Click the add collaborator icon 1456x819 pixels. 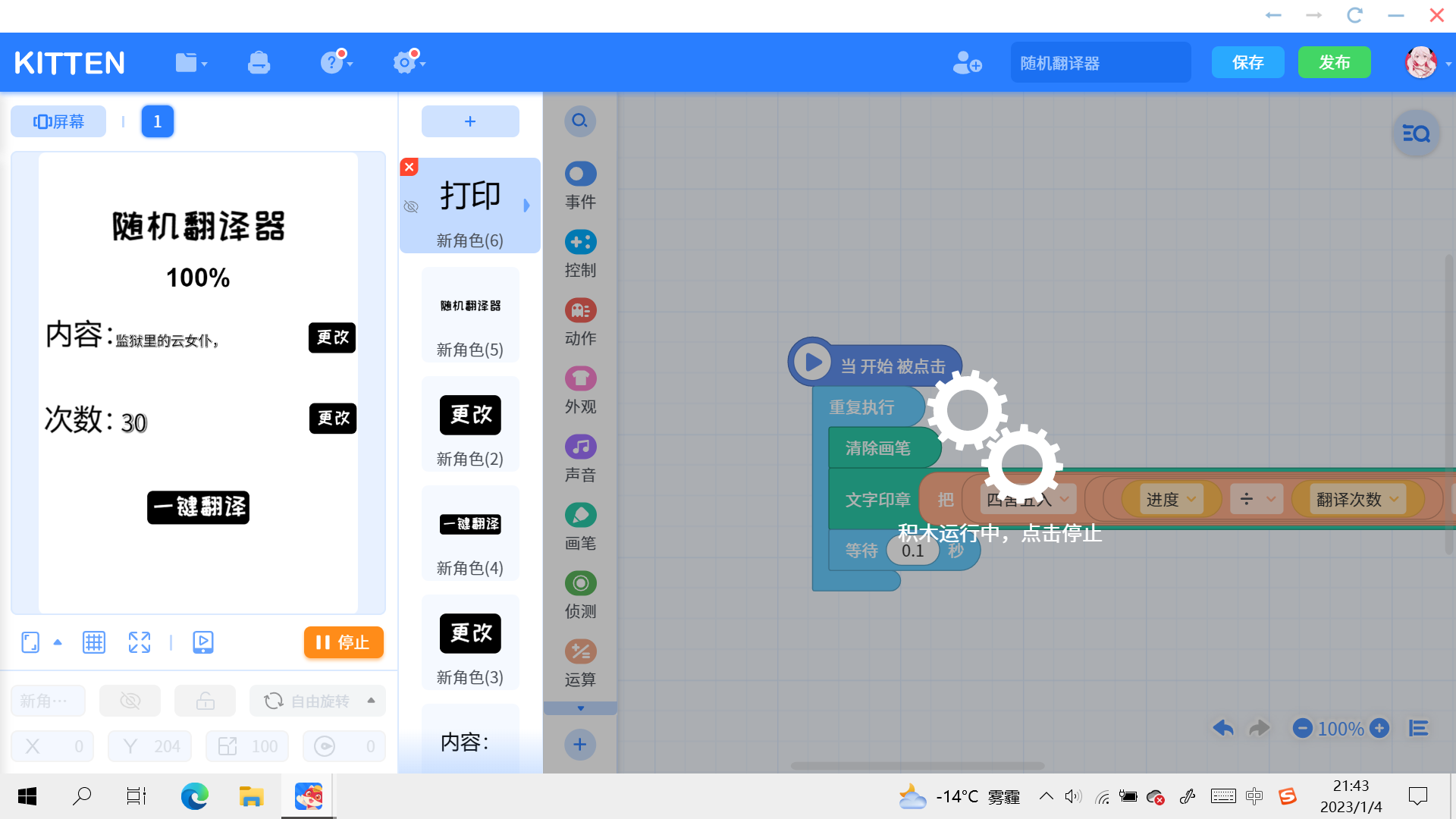click(x=967, y=63)
